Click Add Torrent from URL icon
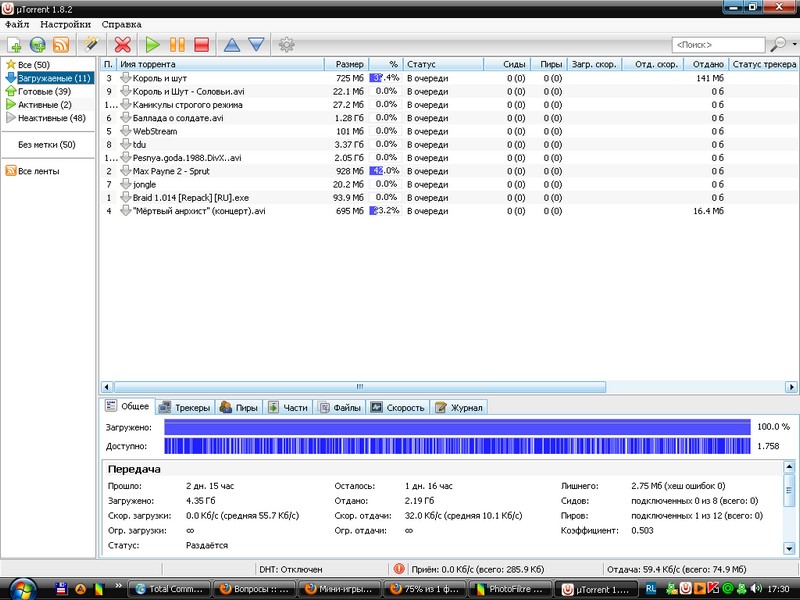 click(x=38, y=45)
